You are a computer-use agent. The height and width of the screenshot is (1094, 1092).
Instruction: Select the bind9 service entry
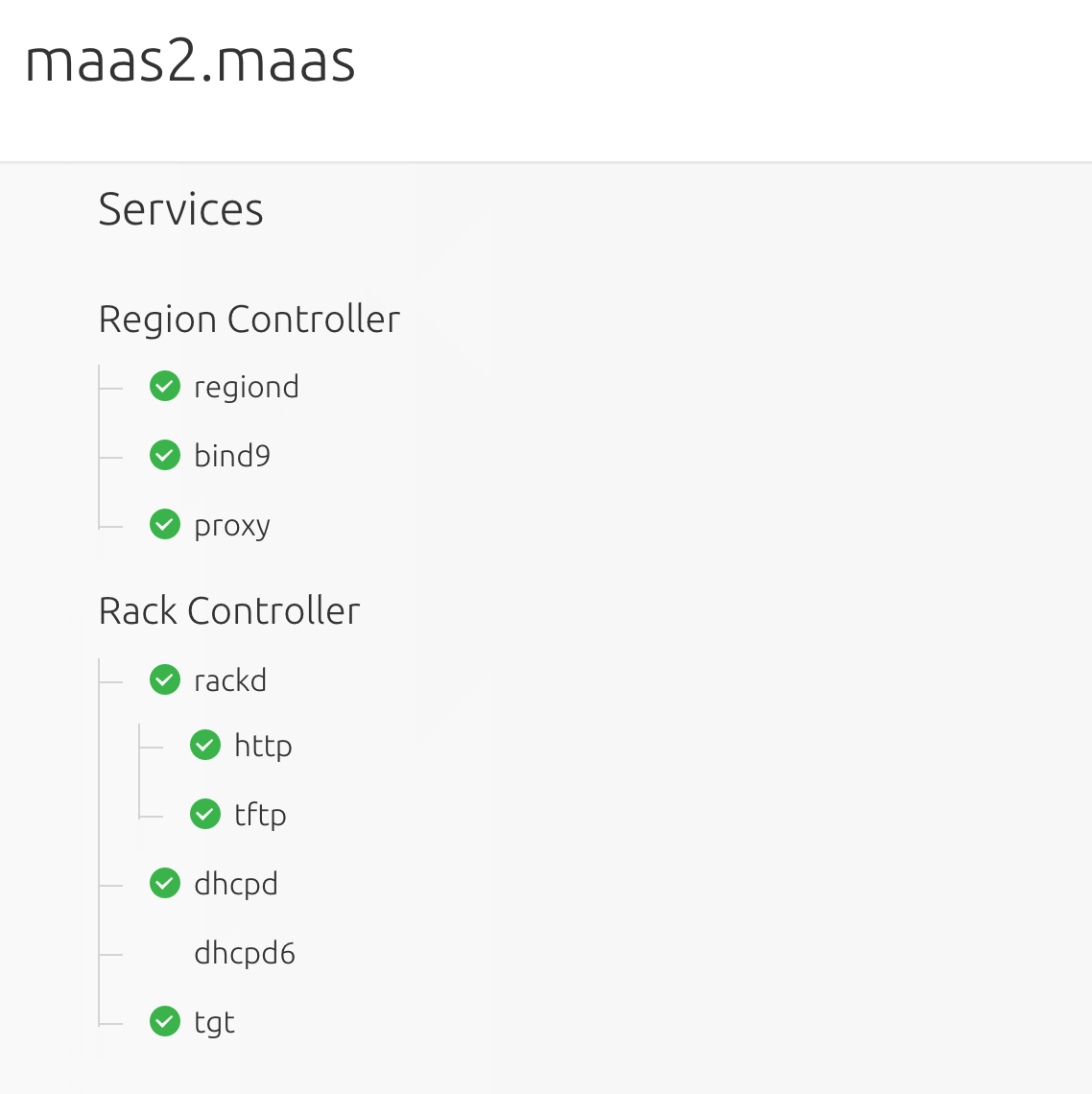(232, 456)
